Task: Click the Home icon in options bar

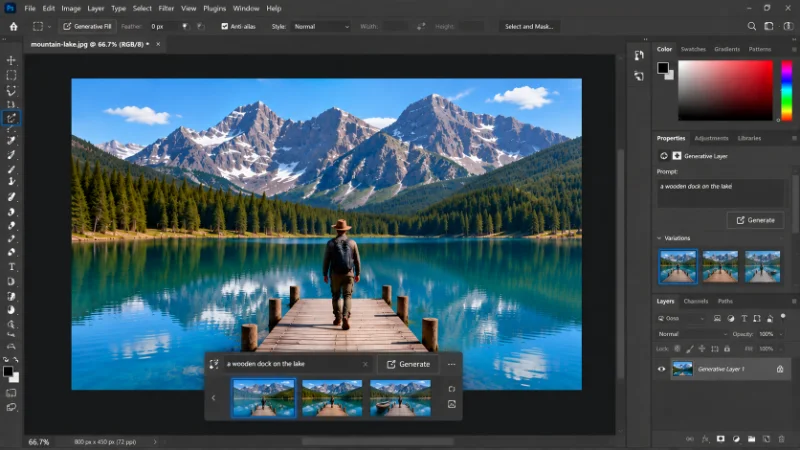Action: click(x=13, y=27)
